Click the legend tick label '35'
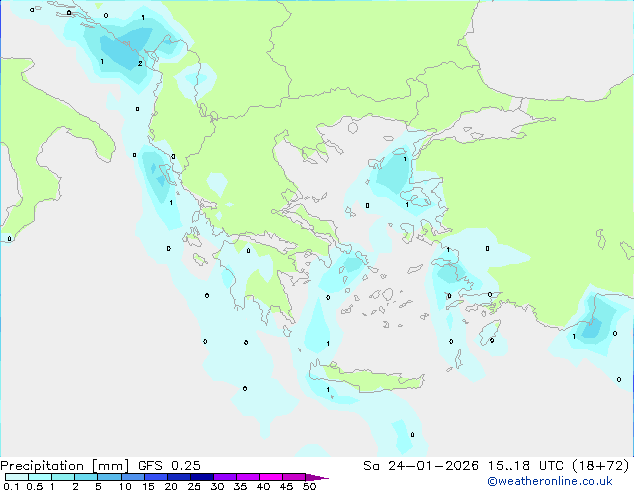634x490 pixels. (x=240, y=486)
